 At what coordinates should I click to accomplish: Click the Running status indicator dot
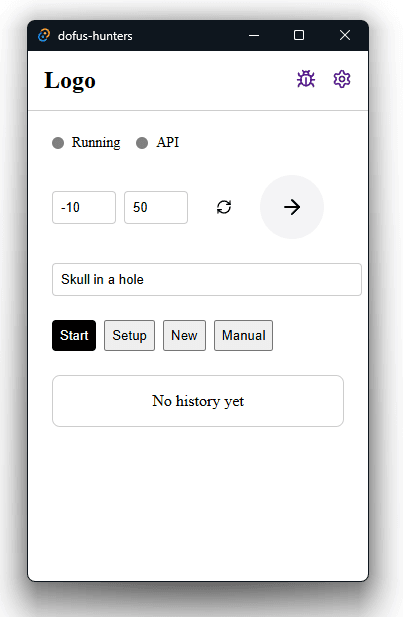[58, 143]
